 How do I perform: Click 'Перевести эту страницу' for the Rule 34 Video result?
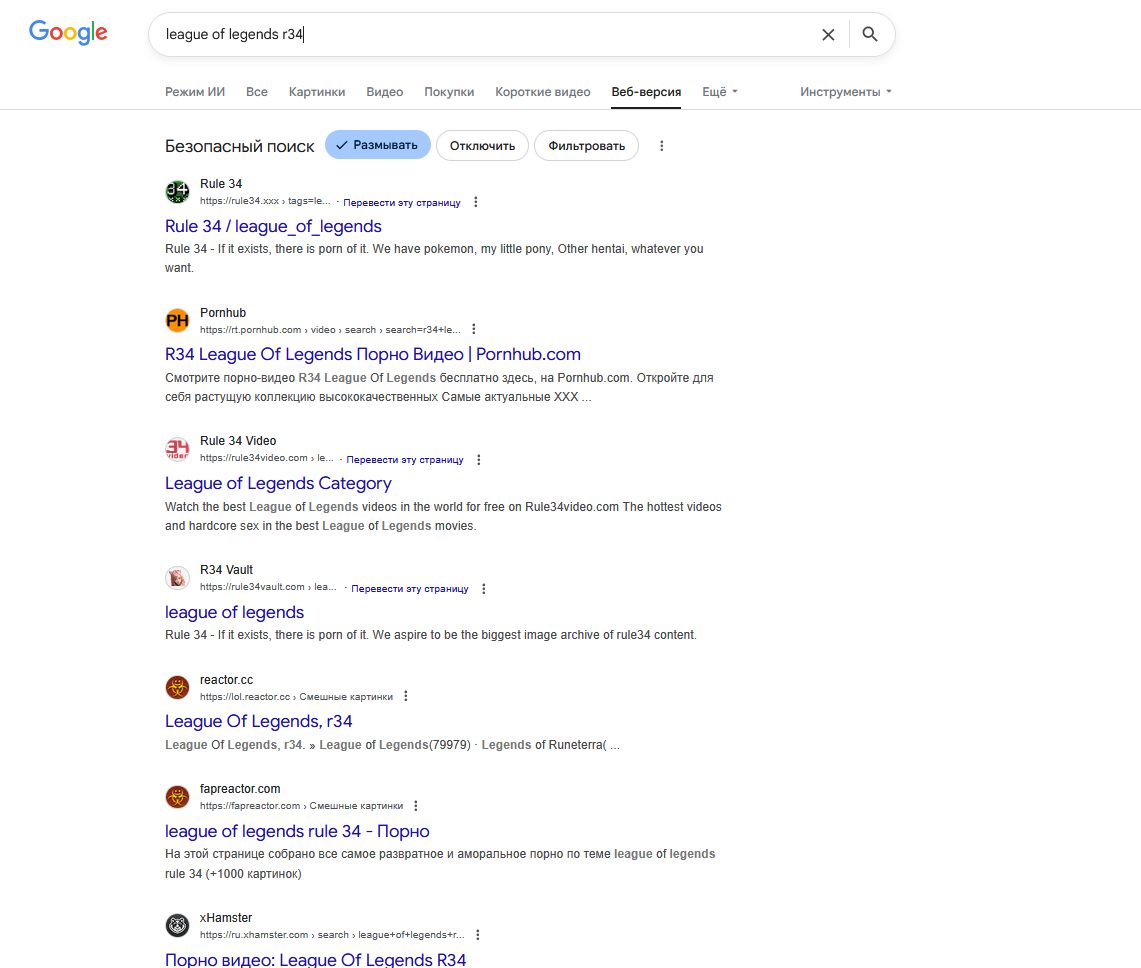point(405,459)
